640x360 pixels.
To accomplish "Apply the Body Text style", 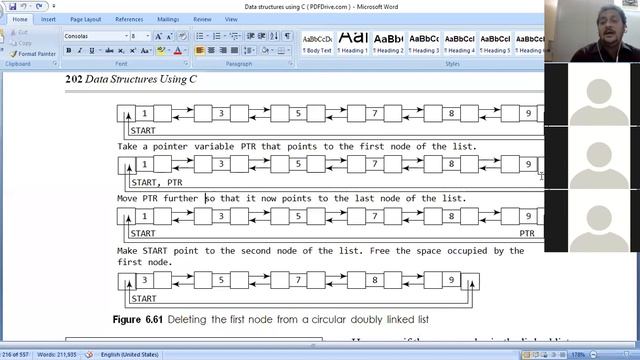I will (x=317, y=44).
